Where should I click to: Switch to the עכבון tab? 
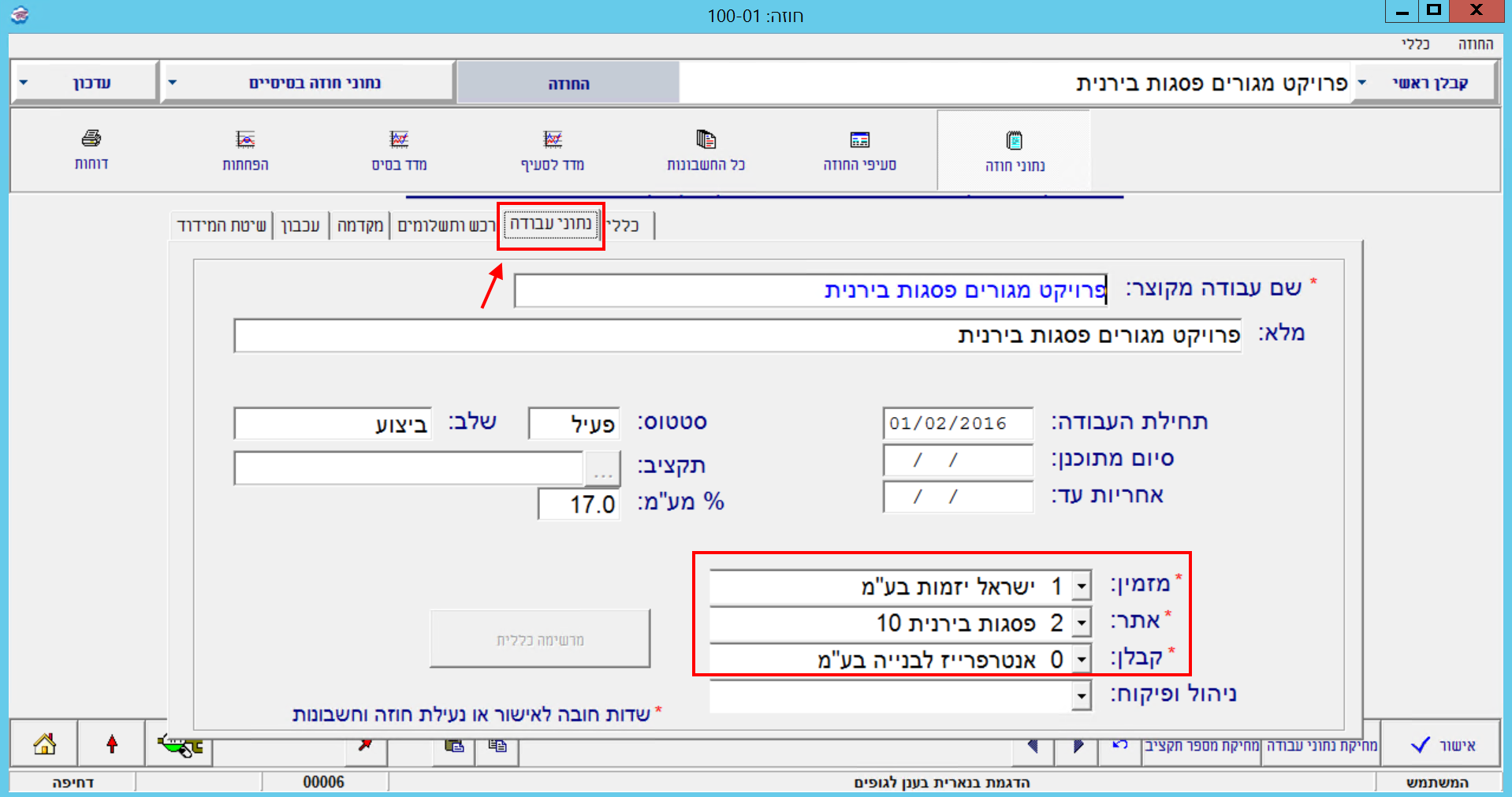tap(300, 225)
